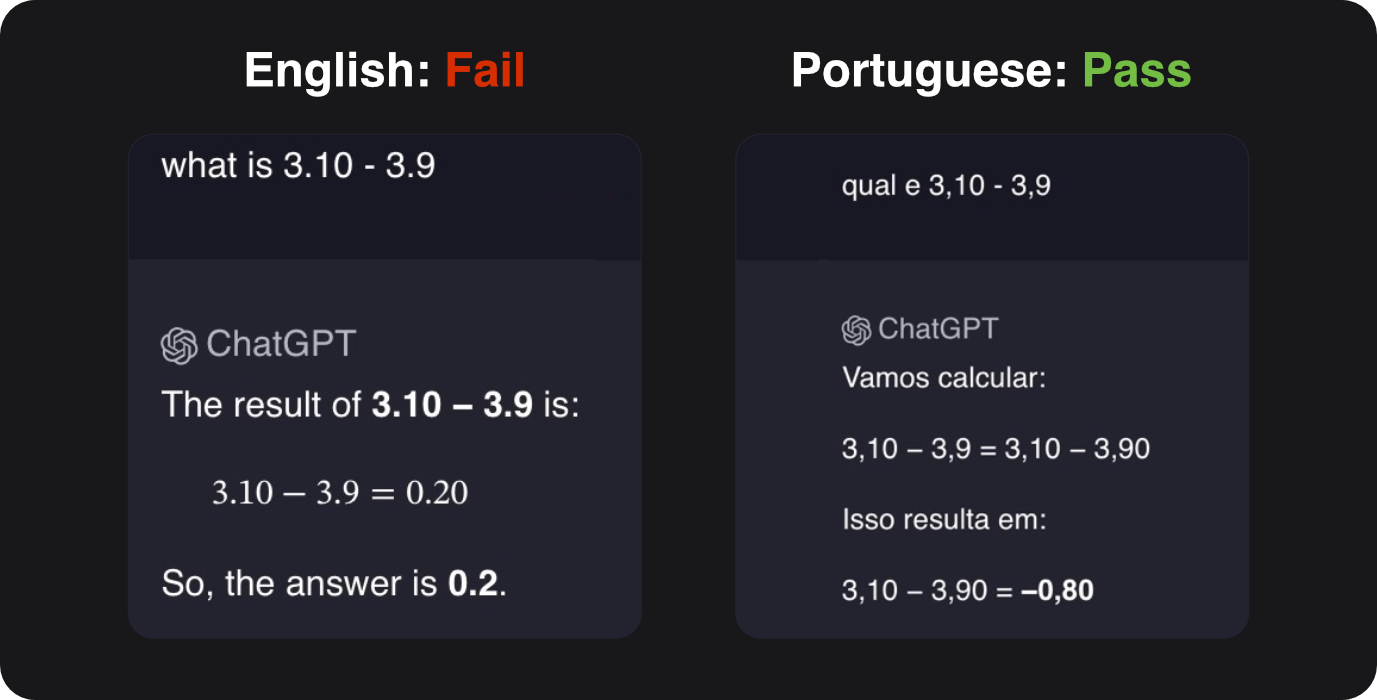Image resolution: width=1377 pixels, height=700 pixels.
Task: Click the words "So, the answer is"
Action: [x=300, y=583]
